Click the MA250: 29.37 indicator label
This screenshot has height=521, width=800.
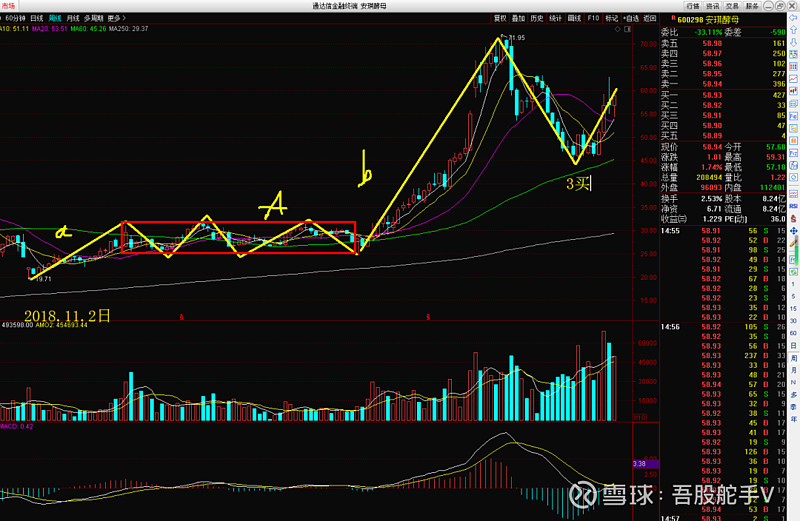pos(129,29)
